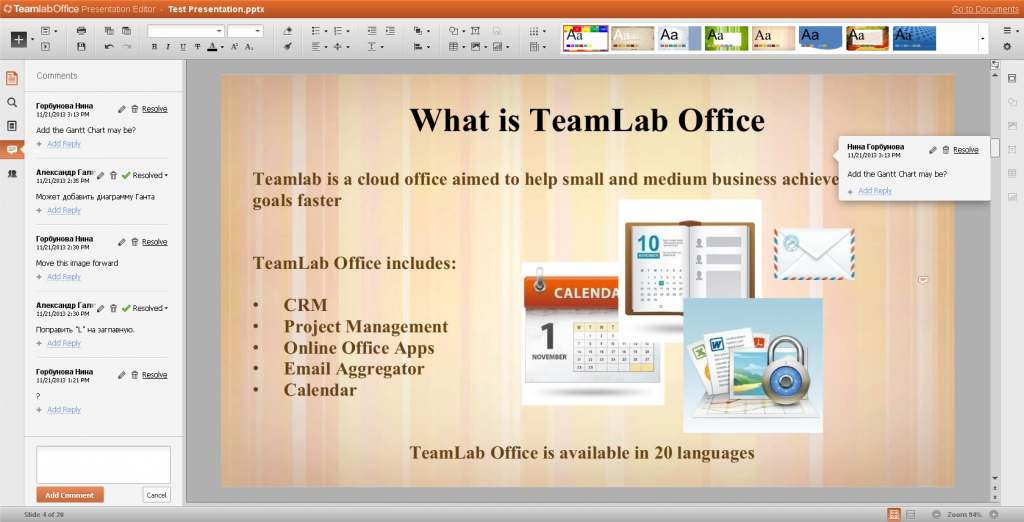Image resolution: width=1024 pixels, height=522 pixels.
Task: Toggle bold formatting
Action: click(x=154, y=47)
